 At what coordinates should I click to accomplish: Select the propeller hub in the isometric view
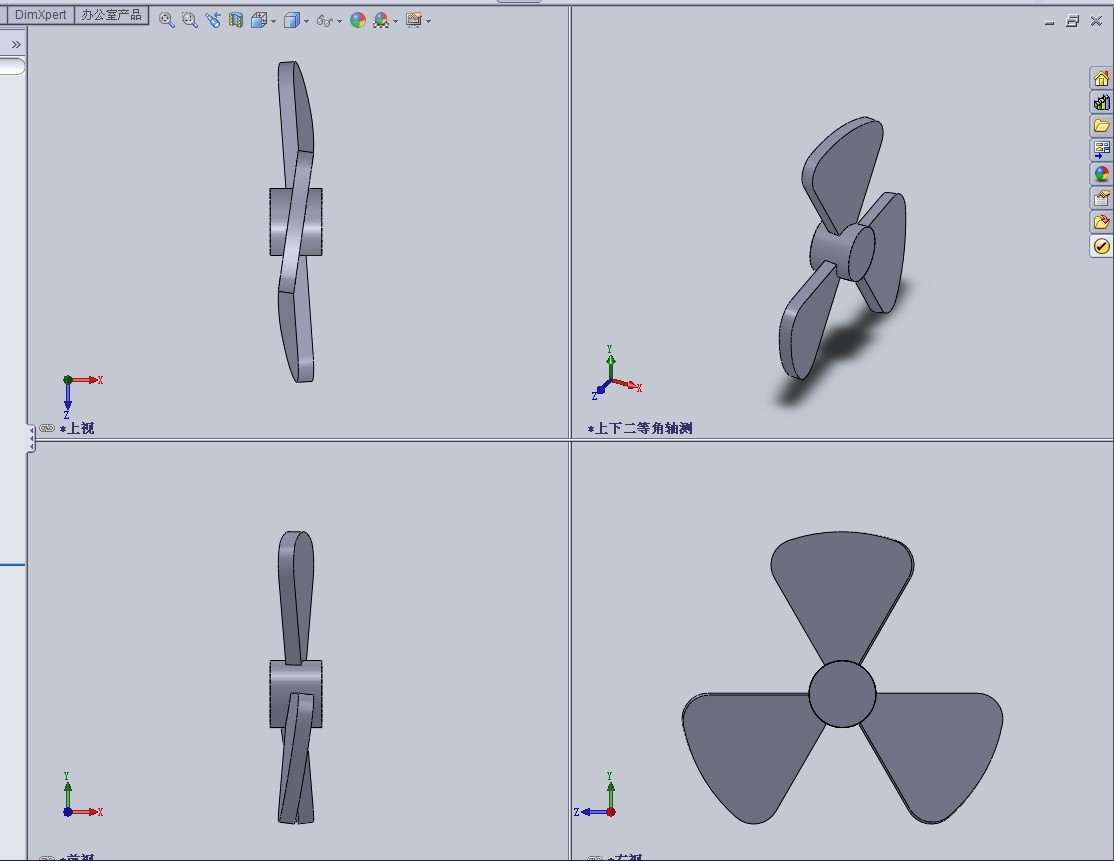(x=843, y=251)
